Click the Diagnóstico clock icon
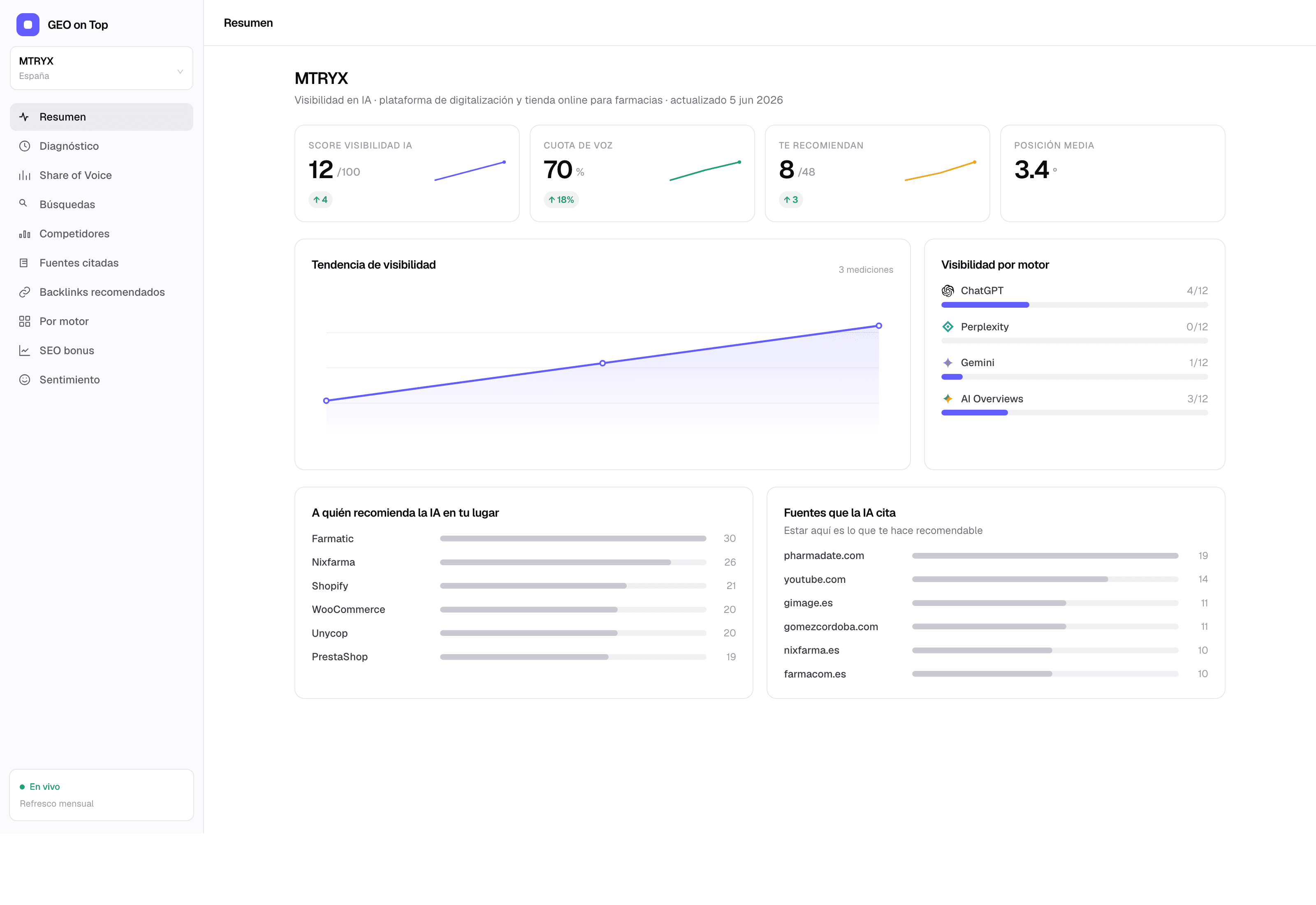1316x905 pixels. [24, 146]
